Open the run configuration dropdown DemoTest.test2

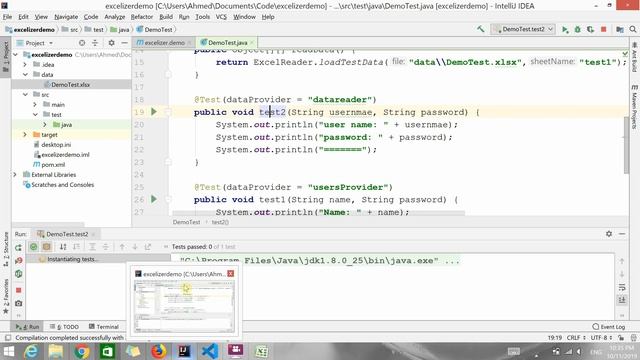pyautogui.click(x=523, y=29)
